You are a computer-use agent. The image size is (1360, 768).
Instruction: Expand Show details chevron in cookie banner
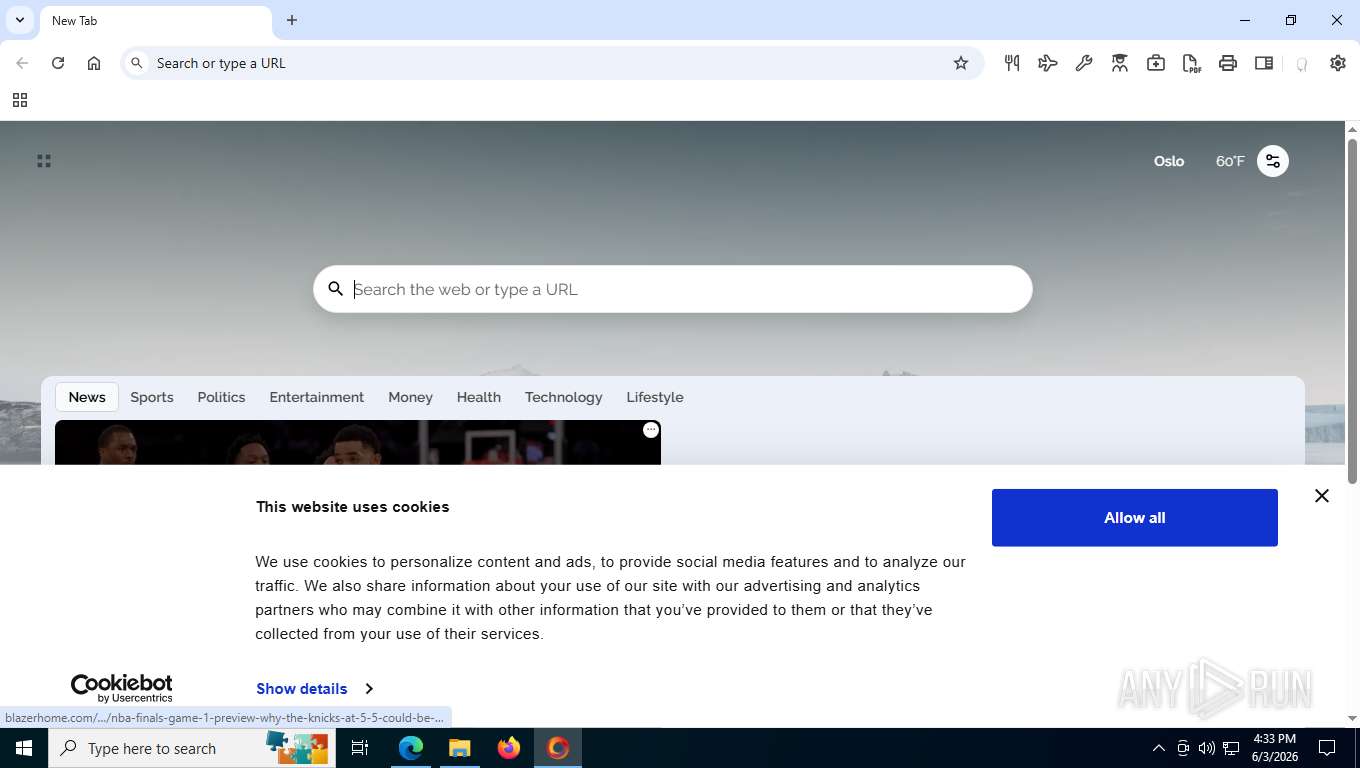(x=369, y=688)
